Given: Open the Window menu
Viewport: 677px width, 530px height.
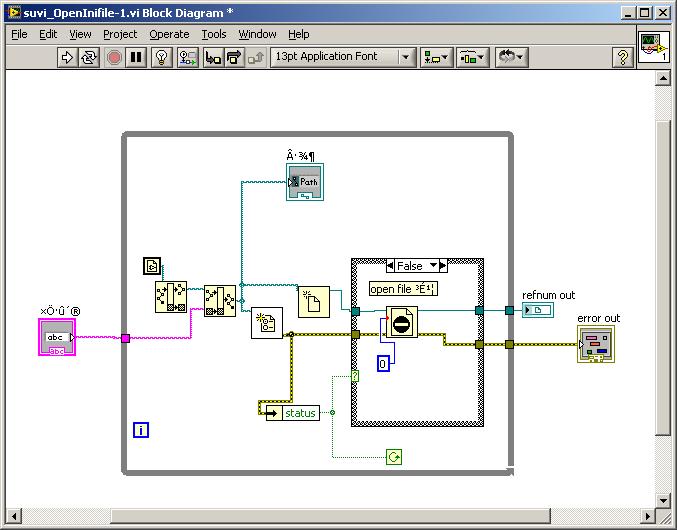Looking at the screenshot, I should tap(257, 34).
